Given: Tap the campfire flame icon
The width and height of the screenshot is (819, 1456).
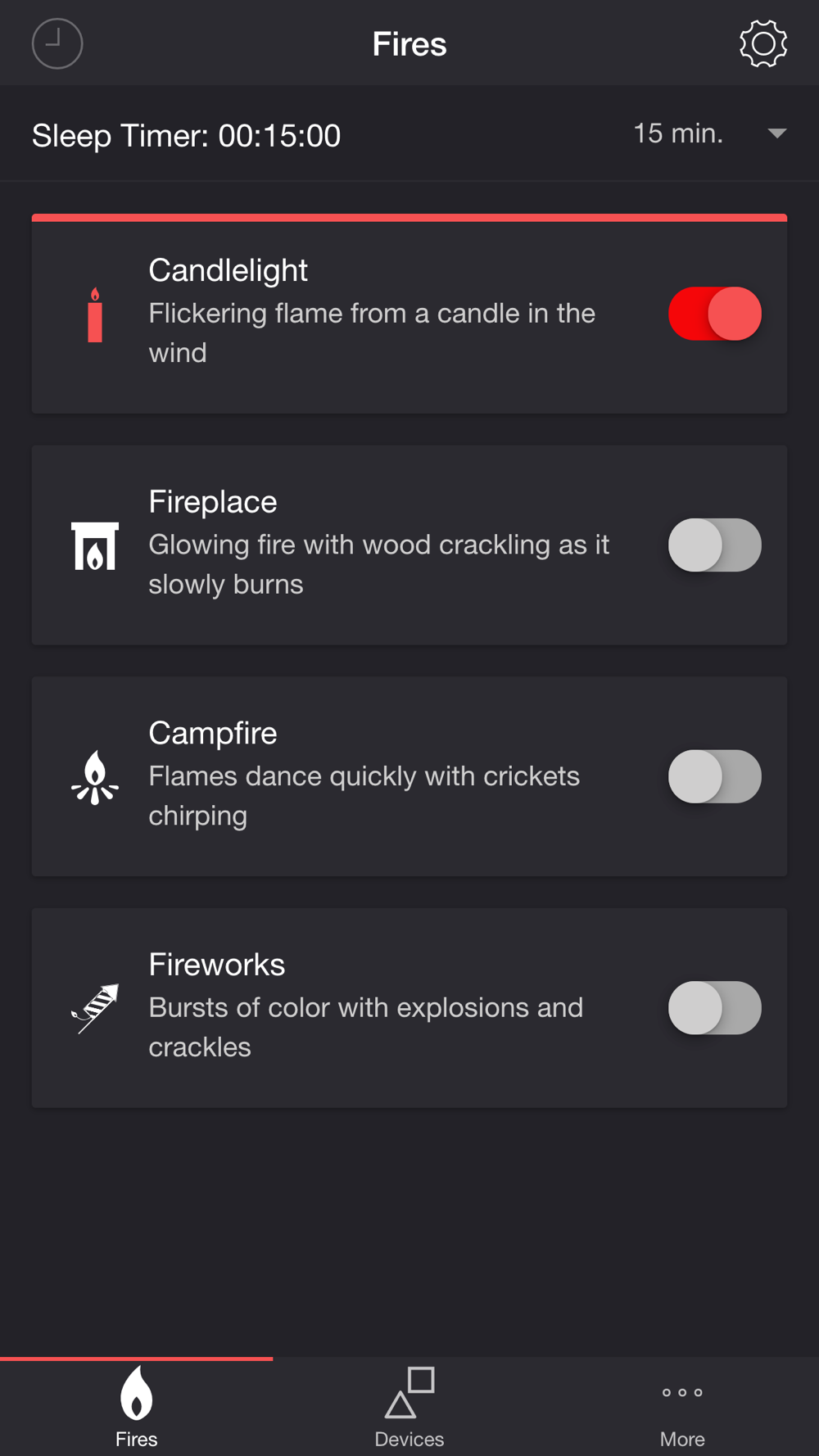Looking at the screenshot, I should [95, 777].
